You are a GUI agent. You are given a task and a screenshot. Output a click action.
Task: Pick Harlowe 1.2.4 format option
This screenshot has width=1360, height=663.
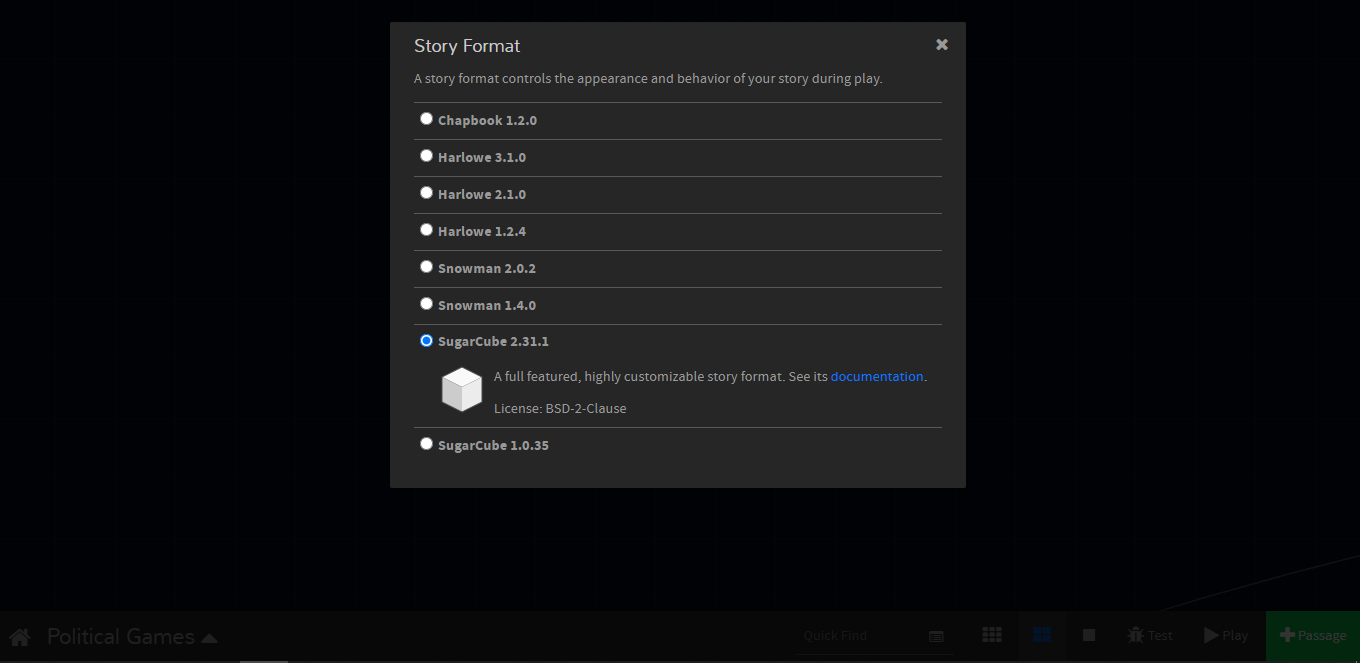[x=427, y=230]
